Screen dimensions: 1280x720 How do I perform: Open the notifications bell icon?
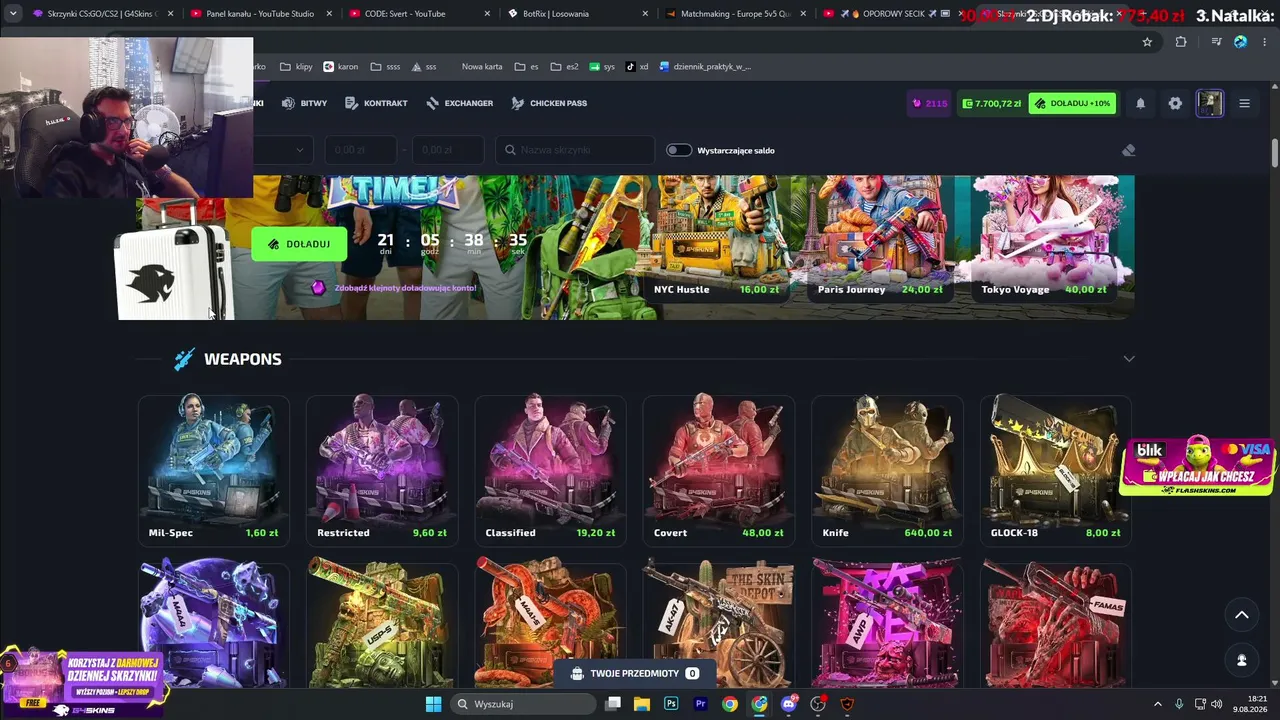click(x=1140, y=103)
